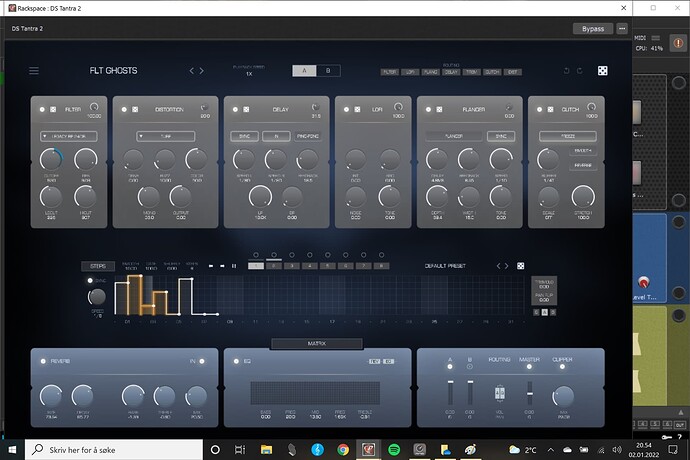Image resolution: width=690 pixels, height=460 pixels.
Task: Select layer B tab
Action: [328, 71]
